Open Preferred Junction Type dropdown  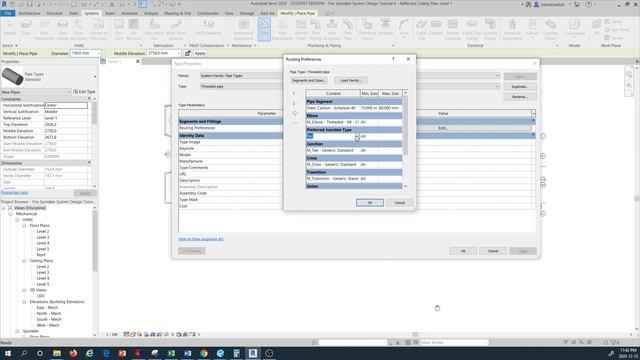[357, 136]
